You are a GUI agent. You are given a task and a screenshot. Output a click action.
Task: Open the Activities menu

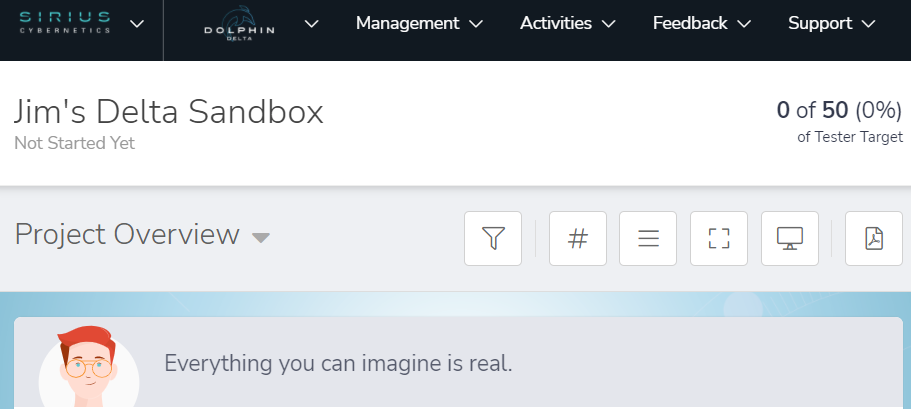point(567,23)
